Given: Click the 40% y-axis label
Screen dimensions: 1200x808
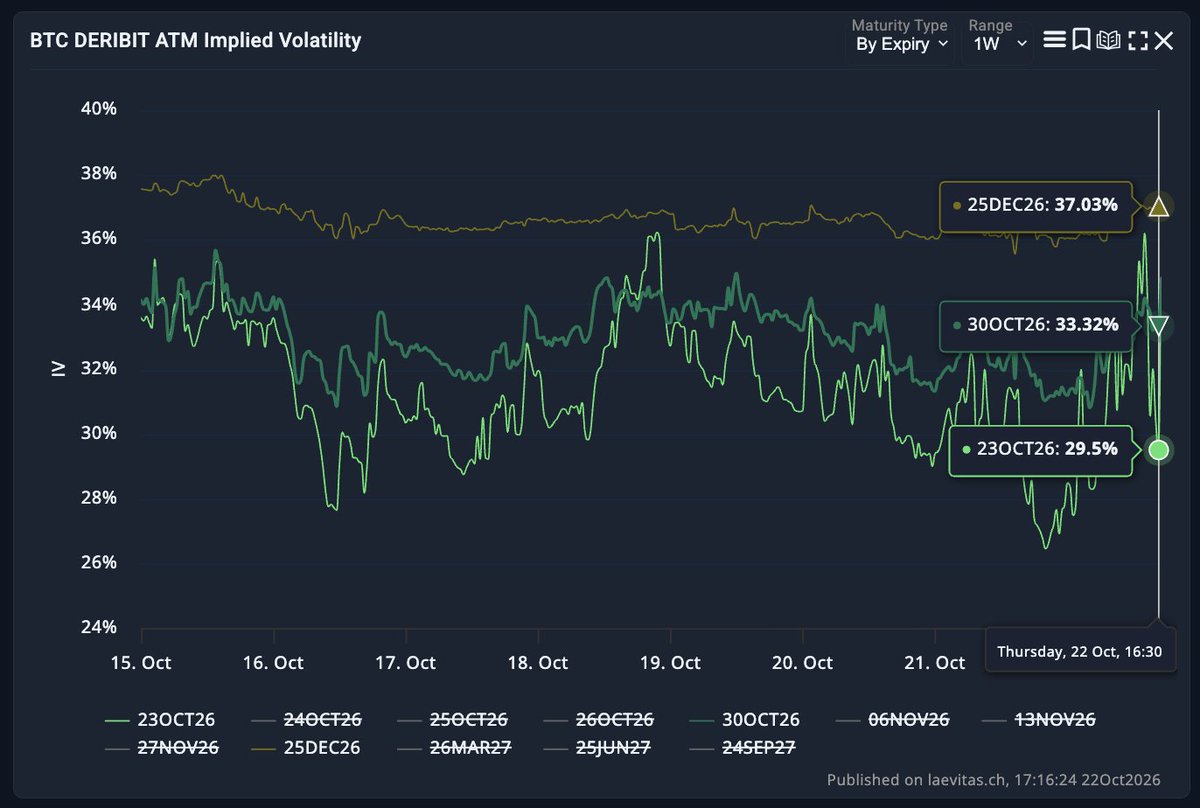Looking at the screenshot, I should (x=99, y=108).
